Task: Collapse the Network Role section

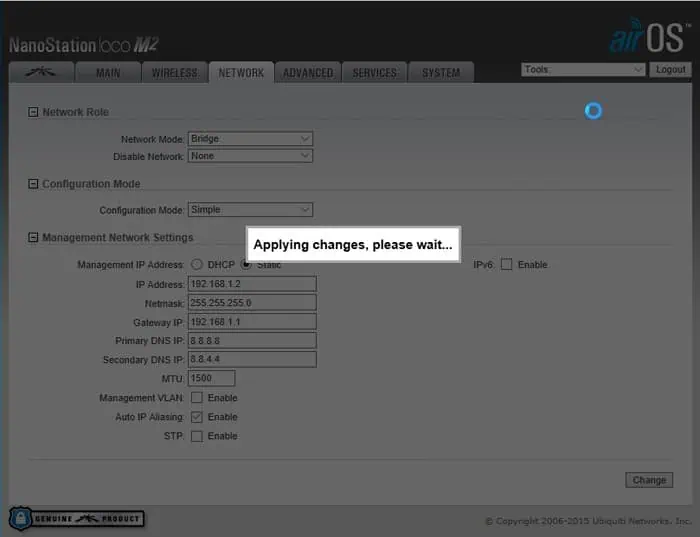Action: click(x=33, y=113)
